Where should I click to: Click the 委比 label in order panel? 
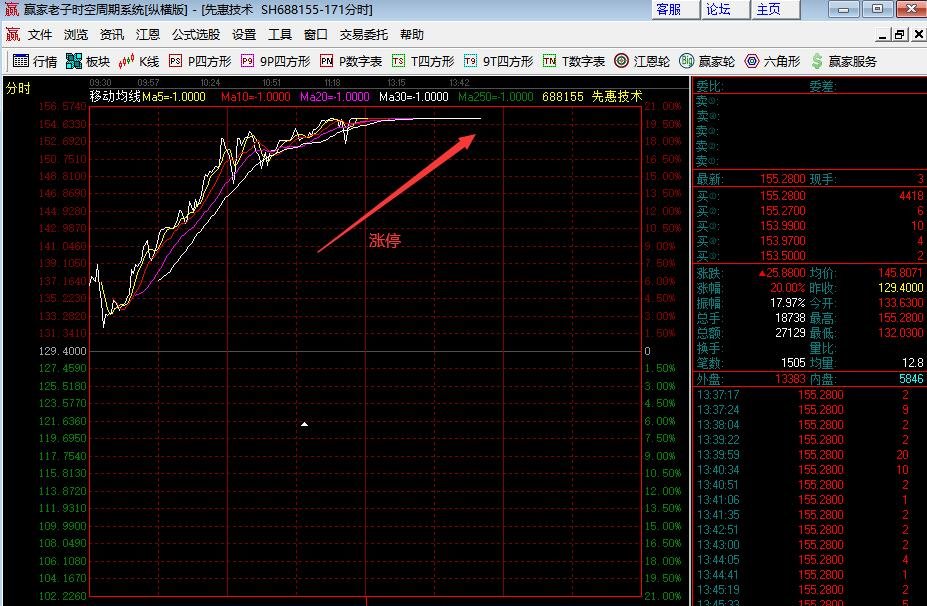tap(709, 86)
